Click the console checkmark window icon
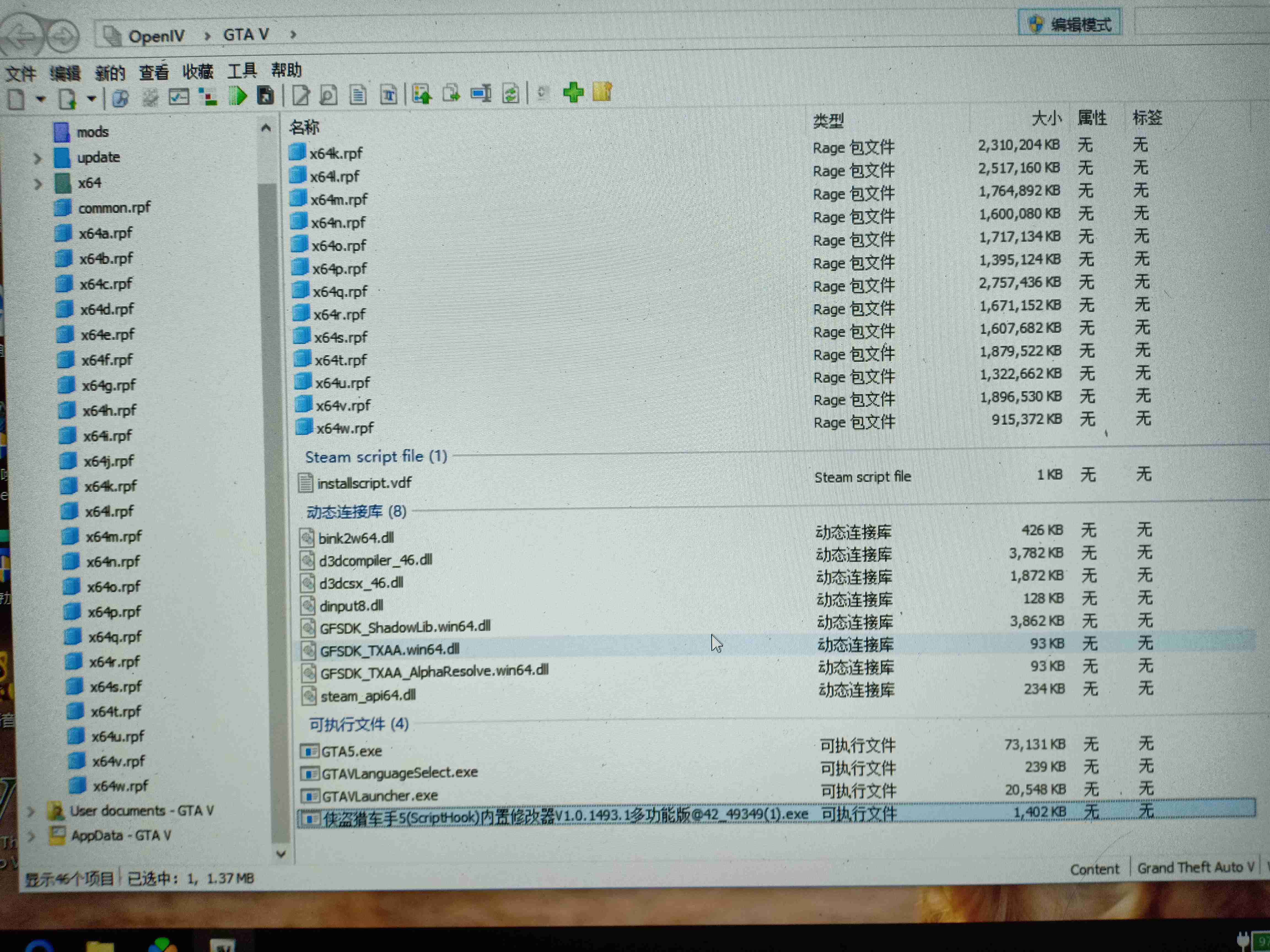 pos(179,97)
